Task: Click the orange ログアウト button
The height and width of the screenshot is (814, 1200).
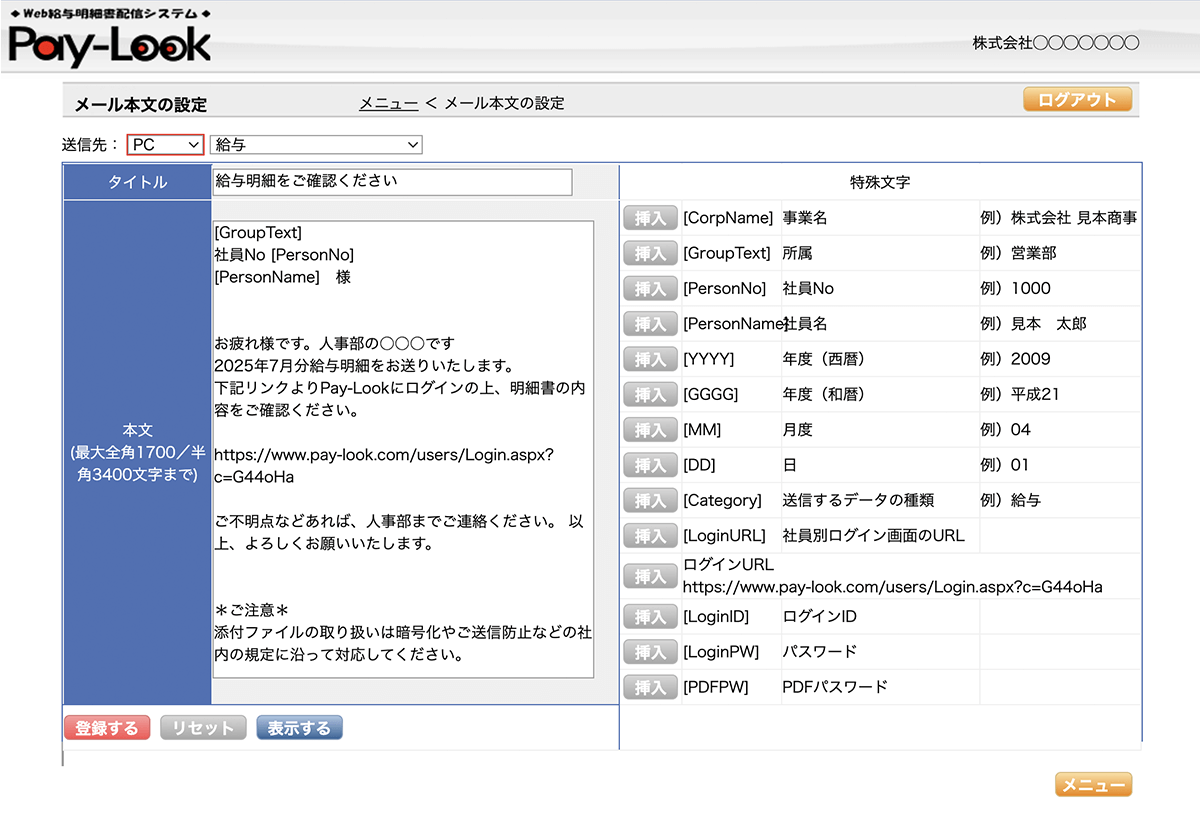Action: pos(1077,99)
